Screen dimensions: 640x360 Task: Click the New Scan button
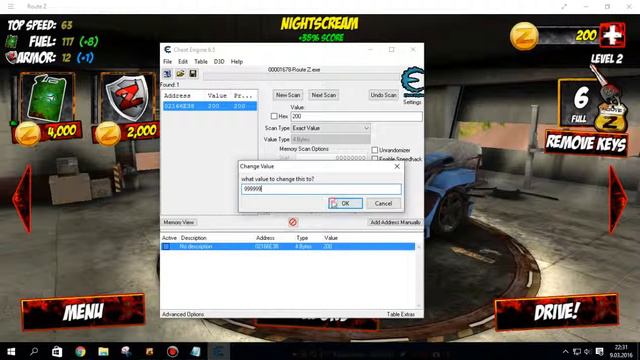[x=288, y=95]
